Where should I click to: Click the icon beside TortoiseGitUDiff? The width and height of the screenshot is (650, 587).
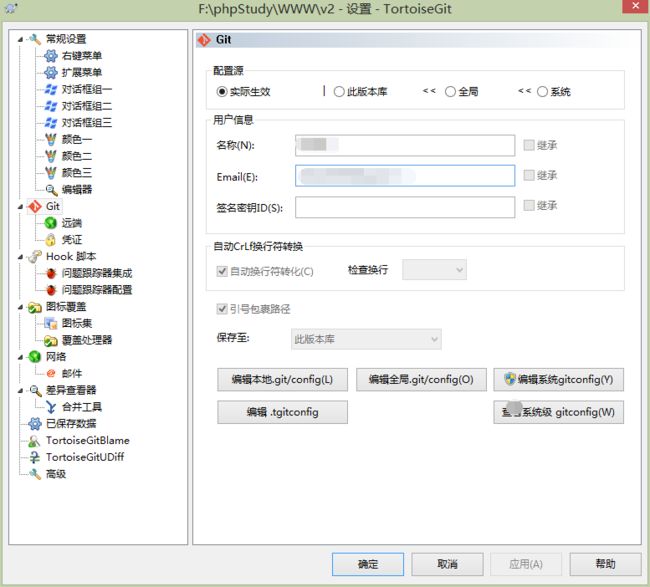click(35, 457)
